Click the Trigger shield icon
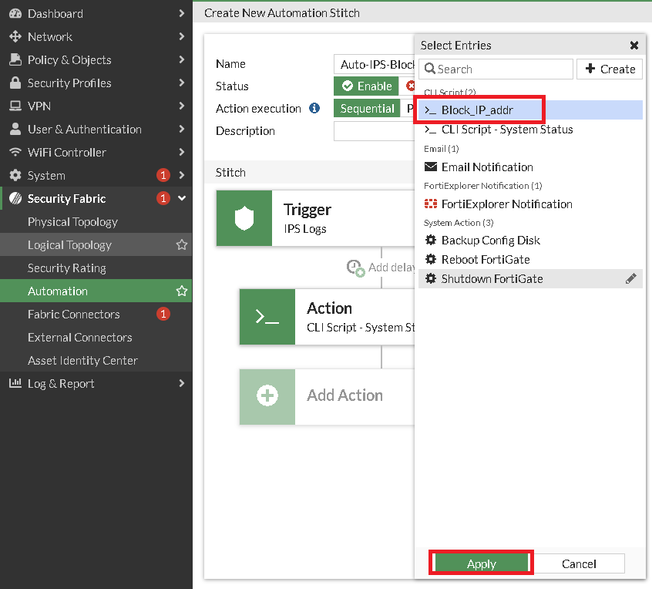This screenshot has width=652, height=589. pos(245,218)
